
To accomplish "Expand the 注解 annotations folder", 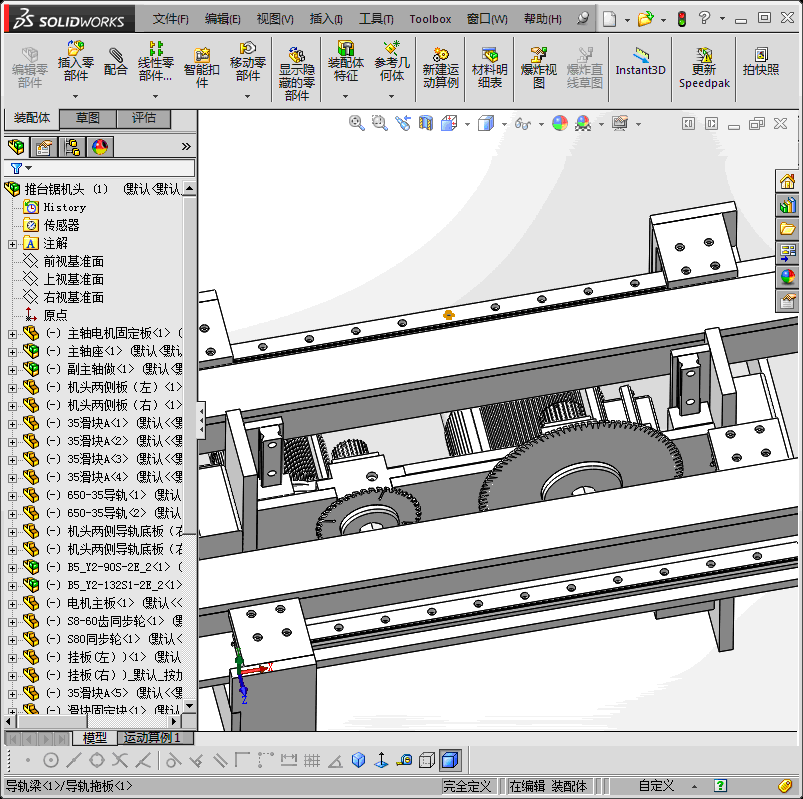I will [x=12, y=243].
